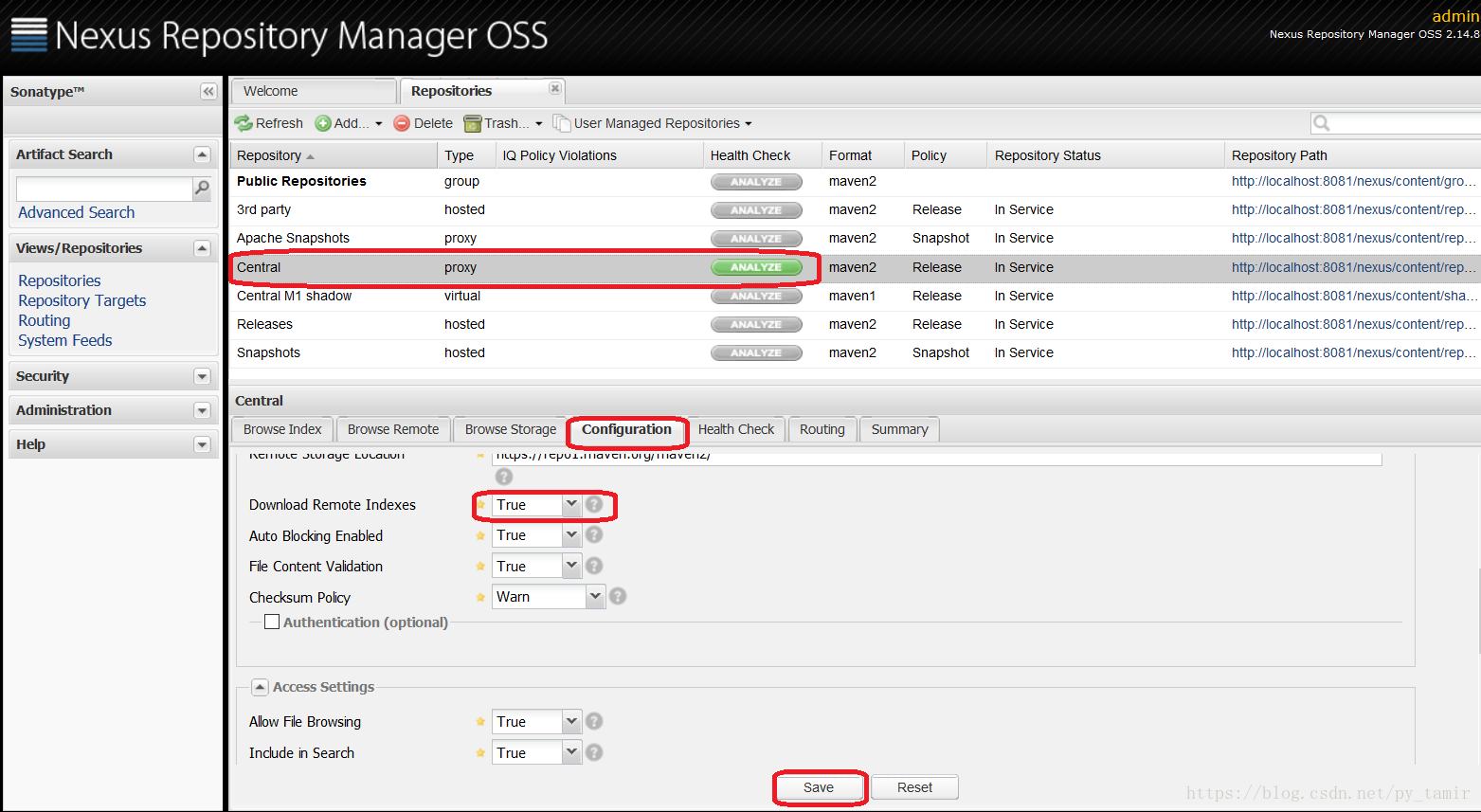Click Analyze button for Releases row

pyautogui.click(x=756, y=324)
